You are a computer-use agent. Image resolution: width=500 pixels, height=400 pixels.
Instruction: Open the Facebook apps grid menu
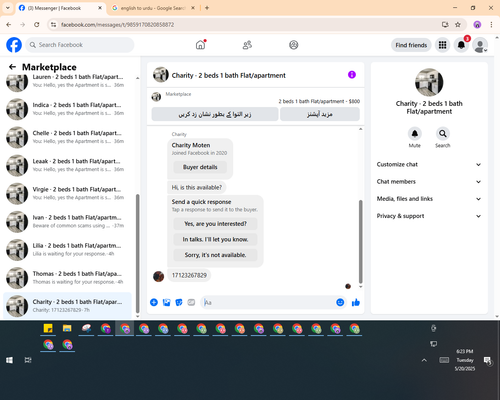click(x=442, y=45)
